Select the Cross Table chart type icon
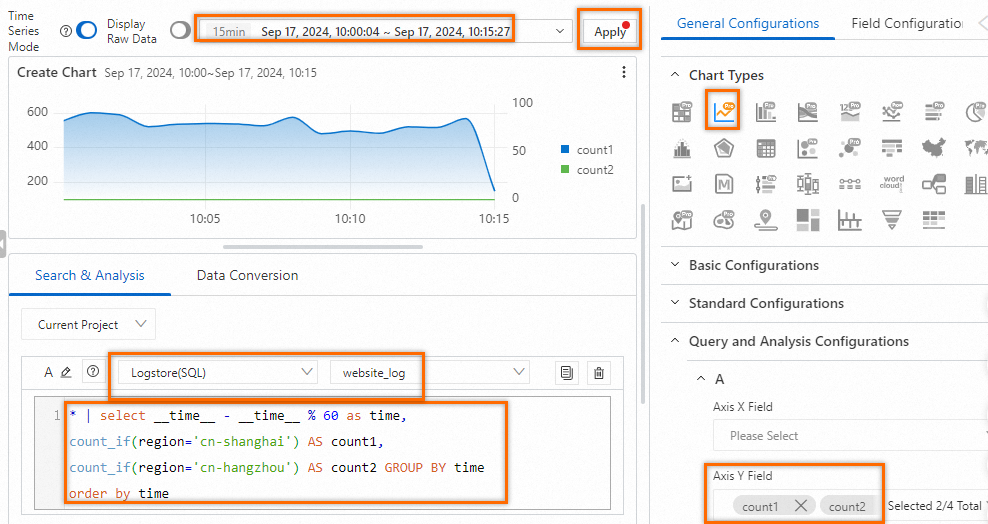988x524 pixels. coord(766,149)
